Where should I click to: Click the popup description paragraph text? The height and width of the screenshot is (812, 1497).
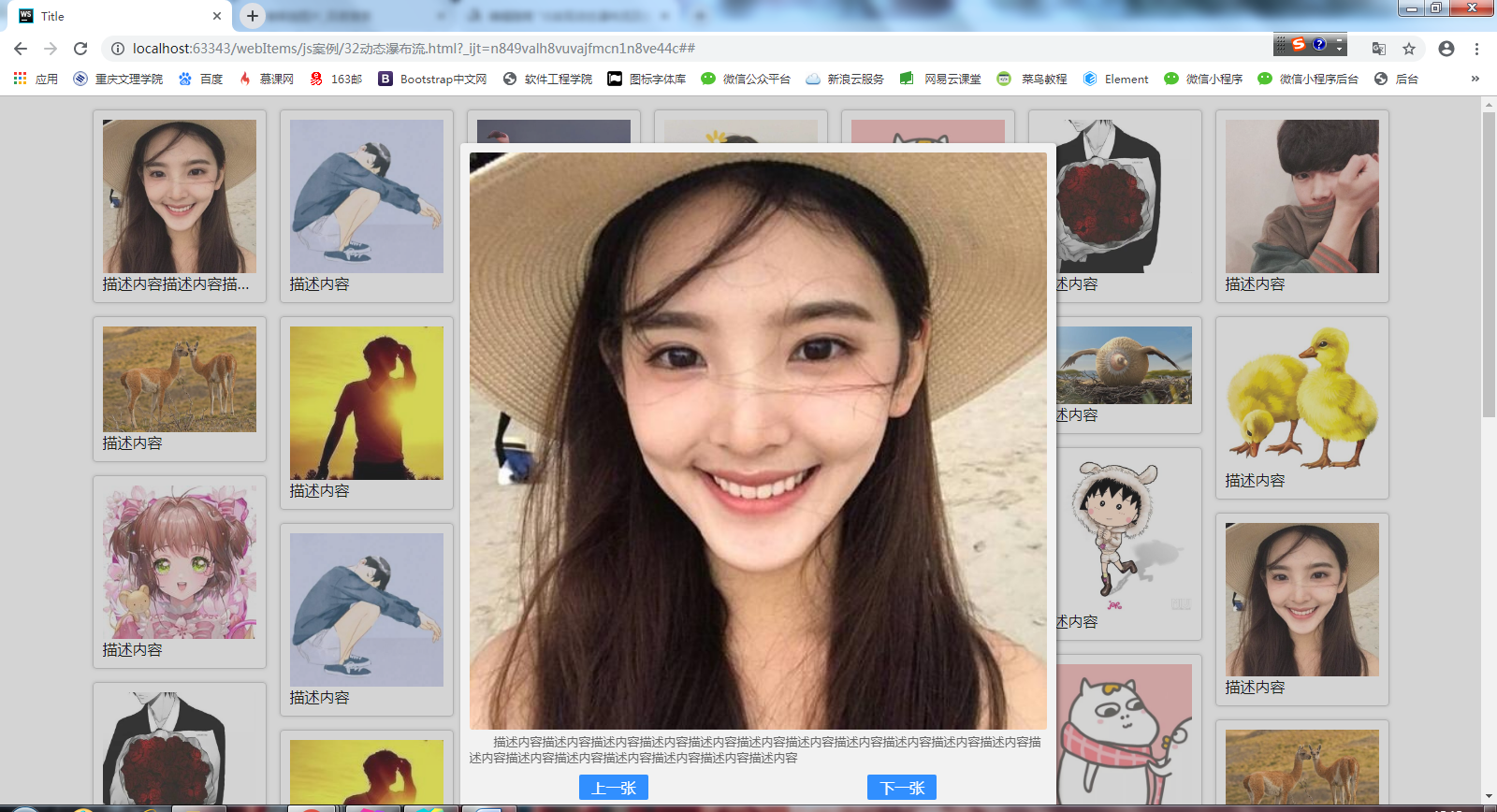(x=756, y=749)
